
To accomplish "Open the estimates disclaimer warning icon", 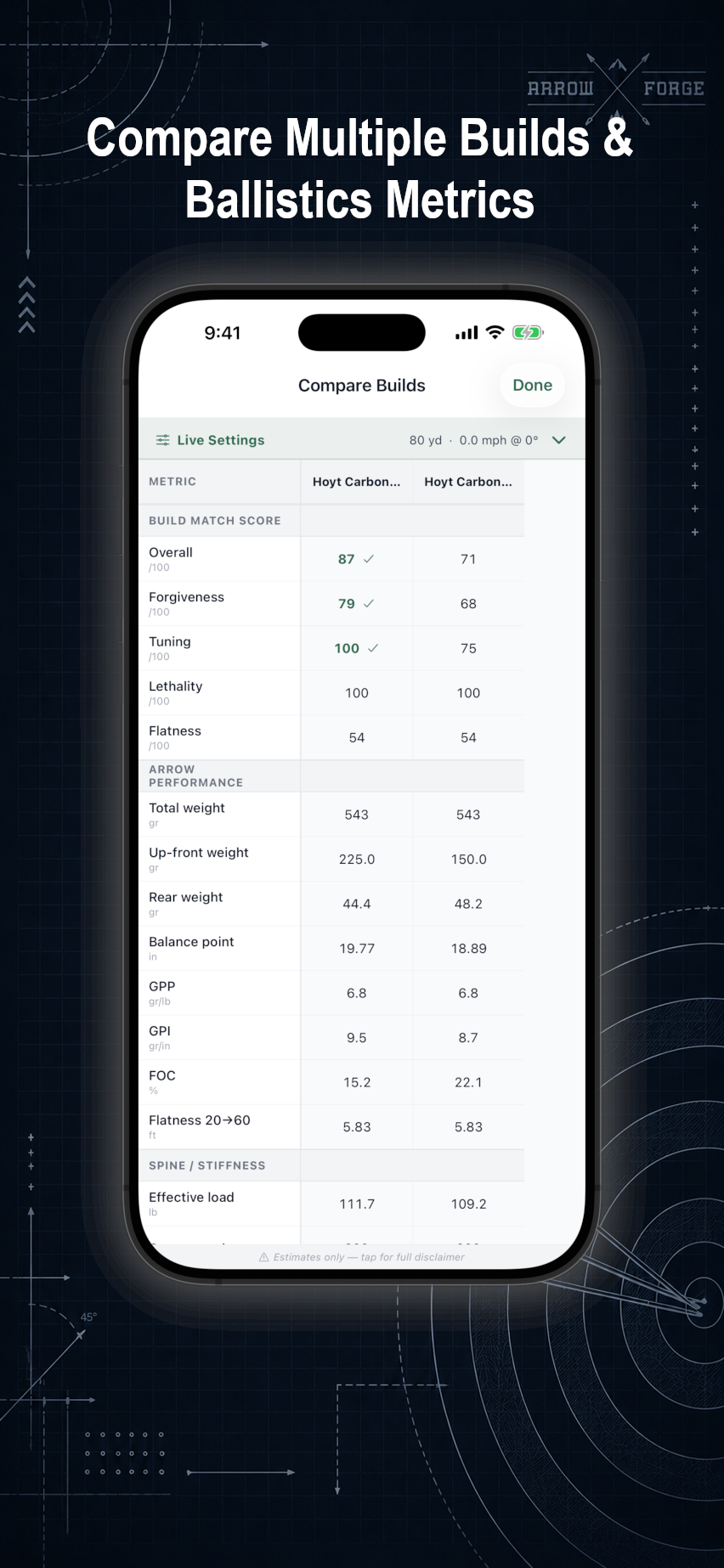I will pyautogui.click(x=264, y=1257).
